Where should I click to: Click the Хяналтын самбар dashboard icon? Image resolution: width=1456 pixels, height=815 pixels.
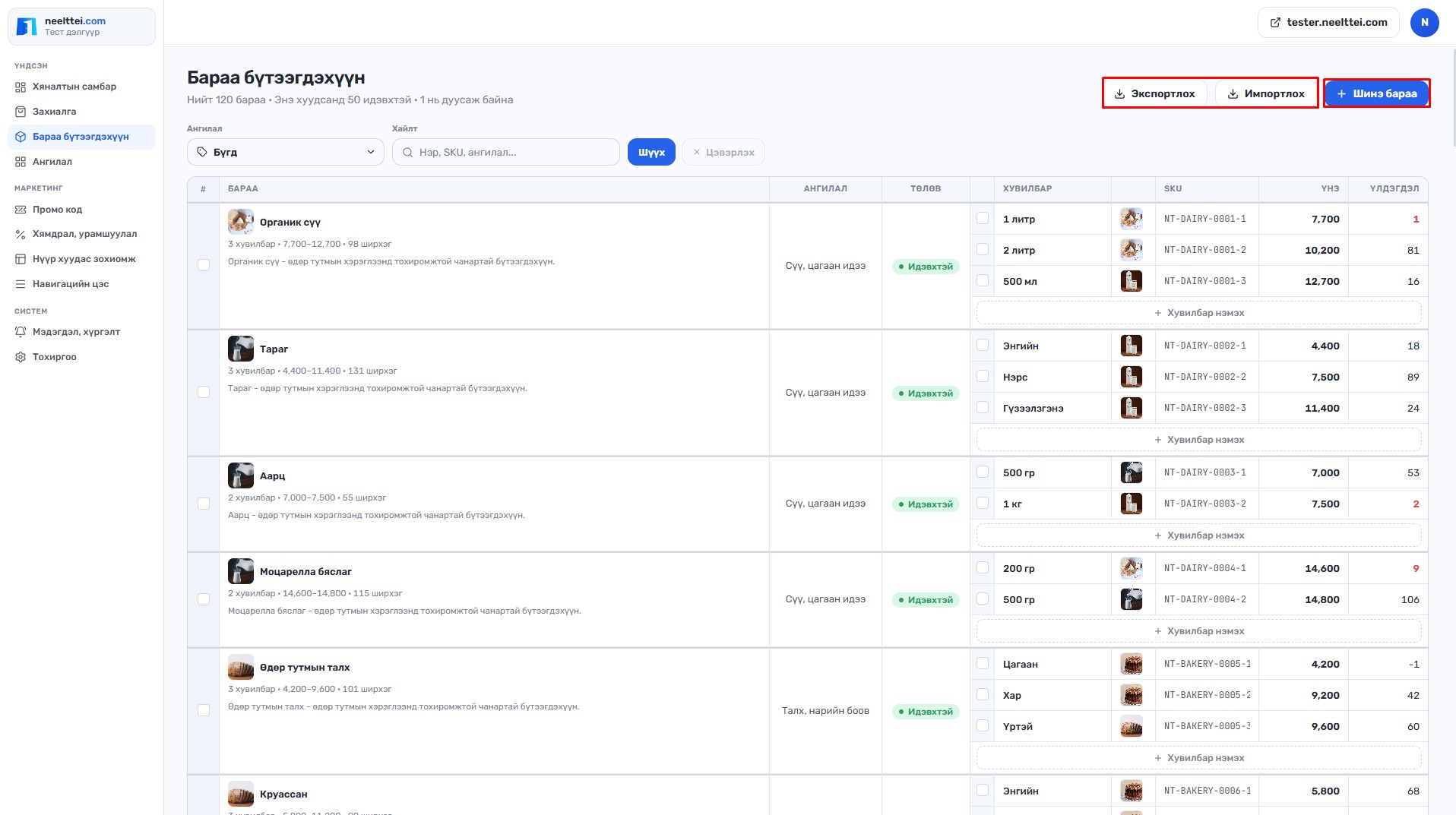click(x=21, y=87)
